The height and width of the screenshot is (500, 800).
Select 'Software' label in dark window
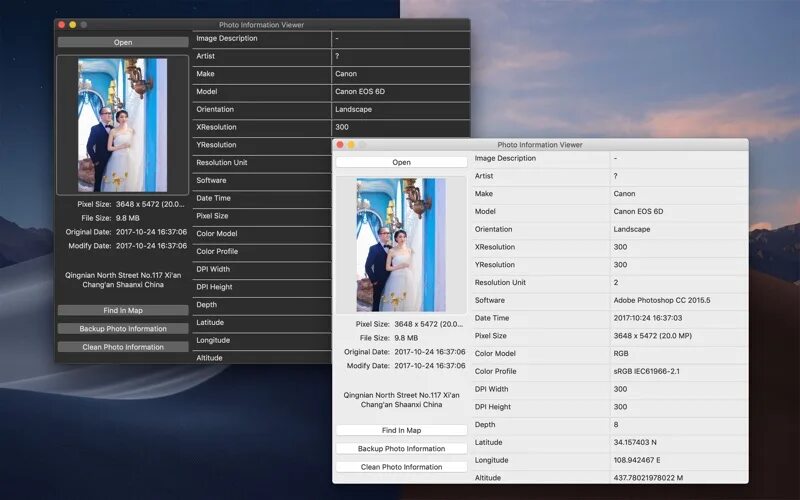pos(211,180)
